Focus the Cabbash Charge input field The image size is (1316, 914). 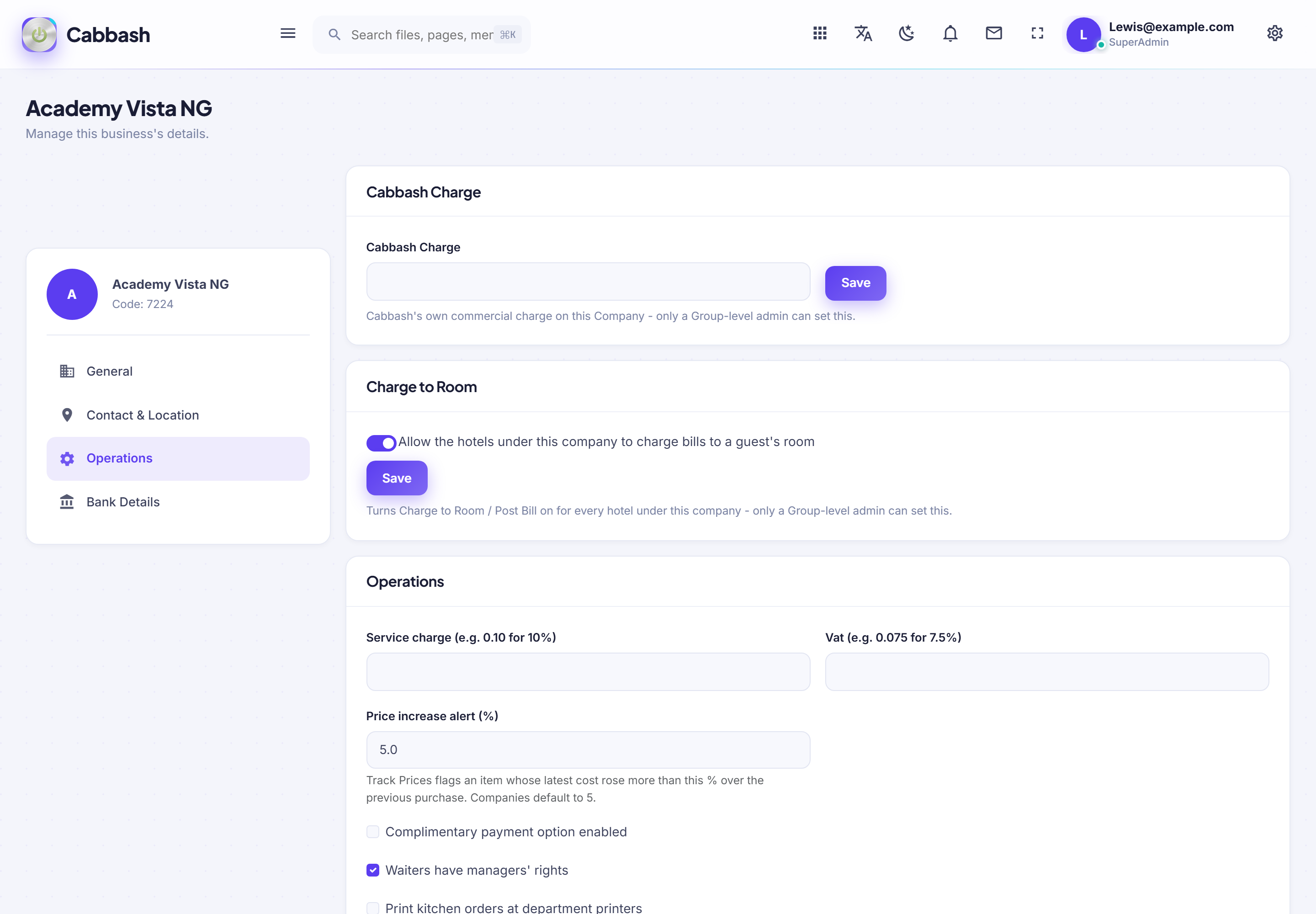pyautogui.click(x=588, y=282)
